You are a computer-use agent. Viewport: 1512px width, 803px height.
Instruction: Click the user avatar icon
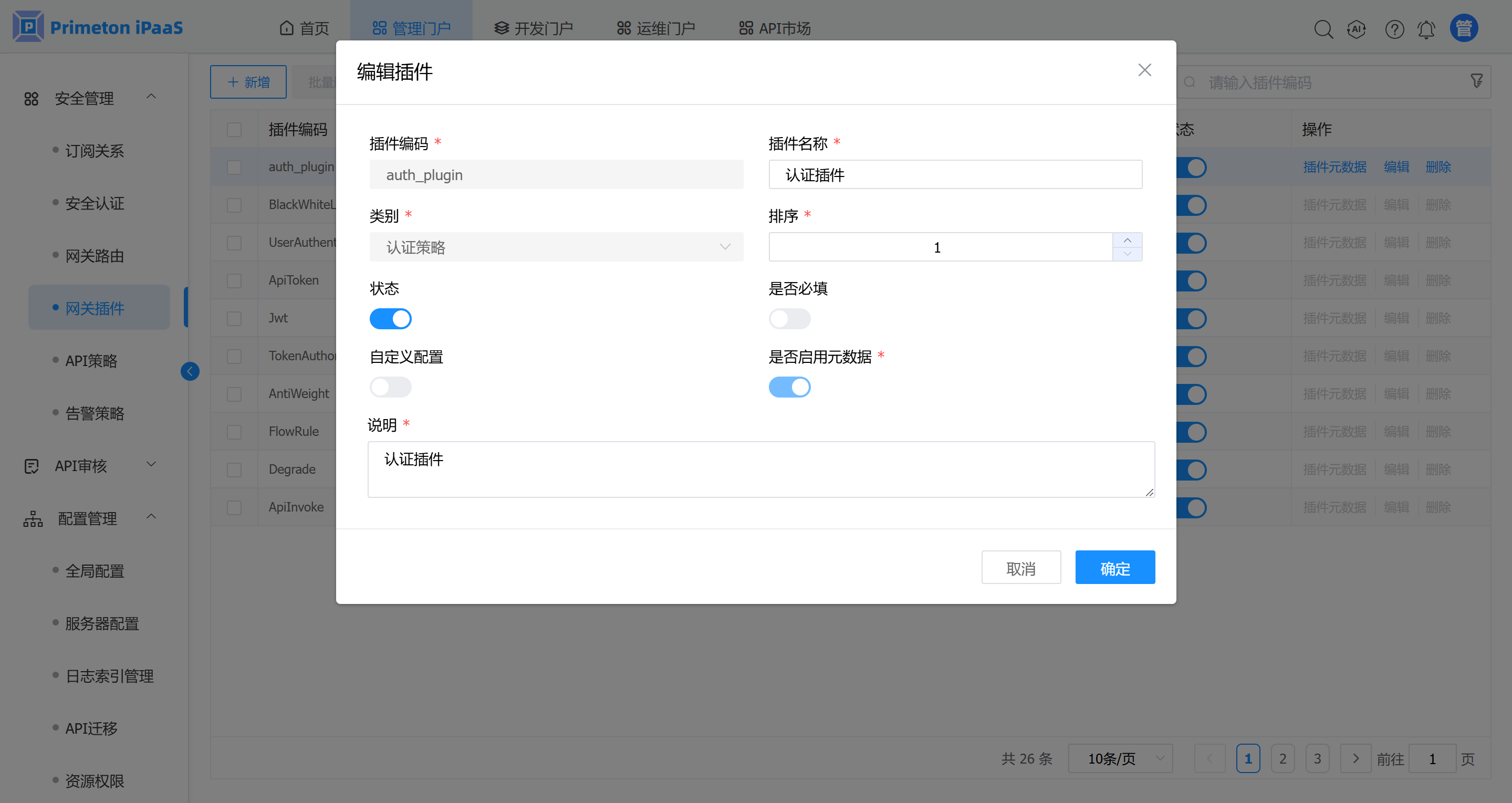pyautogui.click(x=1463, y=28)
